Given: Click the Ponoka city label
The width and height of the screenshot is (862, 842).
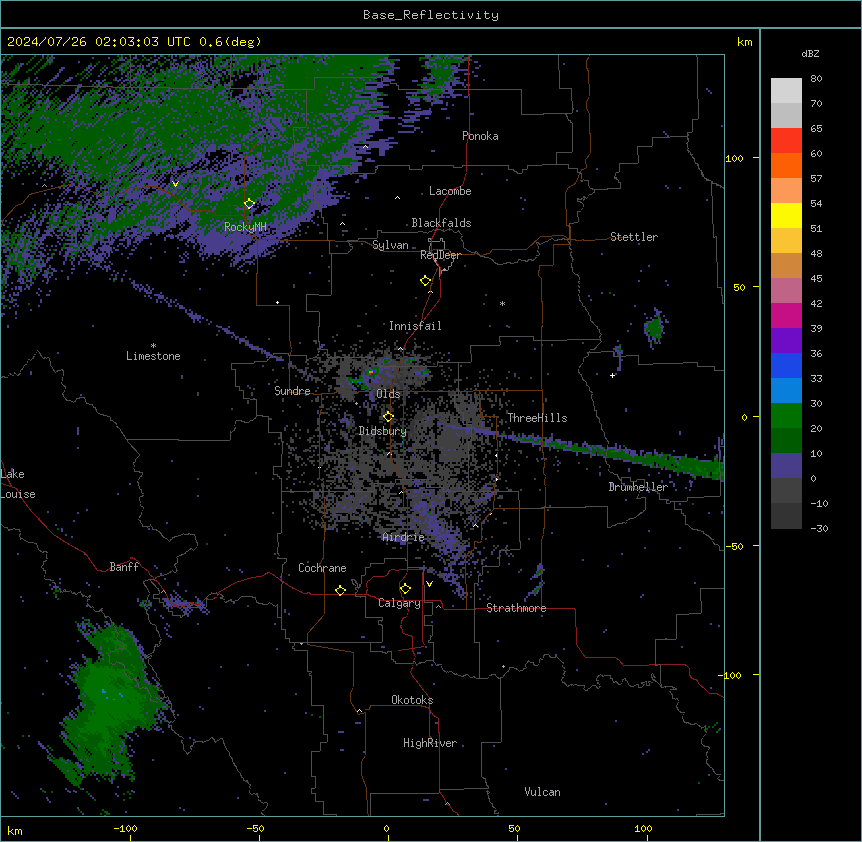Looking at the screenshot, I should (480, 136).
